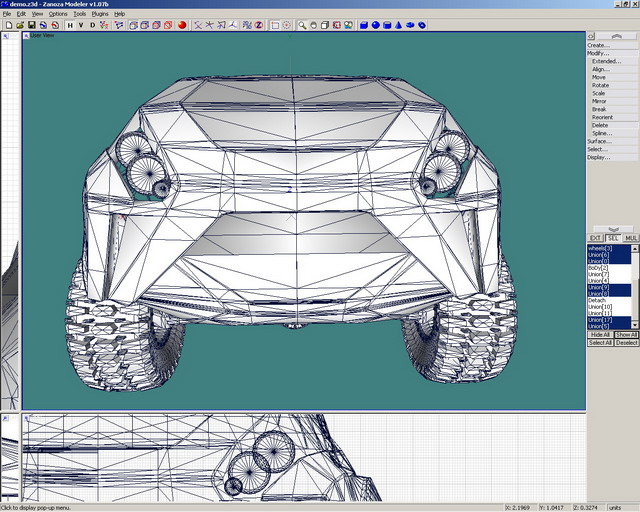The width and height of the screenshot is (640, 512).
Task: Click the blue cone primitive icon
Action: coord(399,25)
